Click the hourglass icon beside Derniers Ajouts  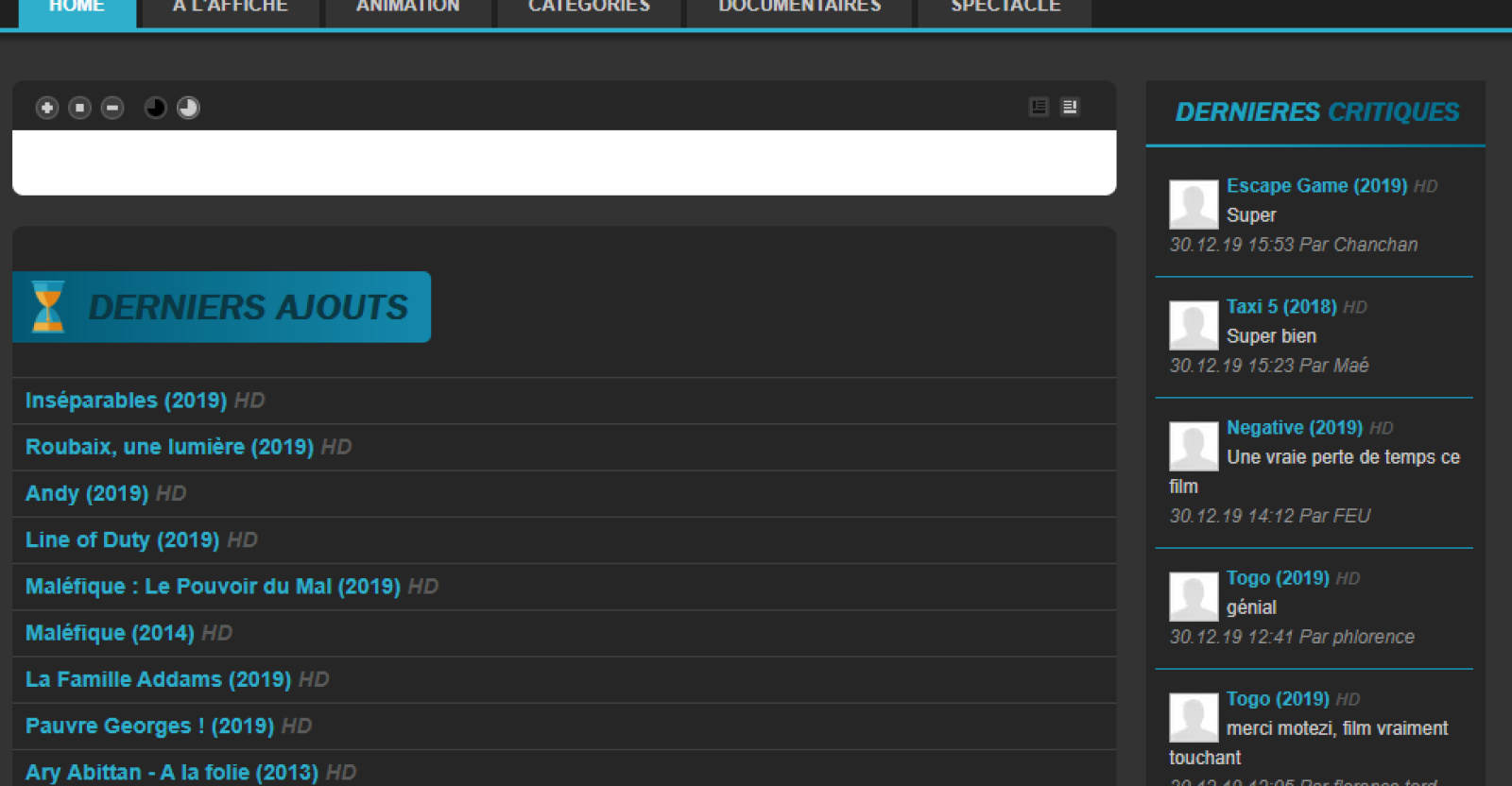click(x=47, y=307)
